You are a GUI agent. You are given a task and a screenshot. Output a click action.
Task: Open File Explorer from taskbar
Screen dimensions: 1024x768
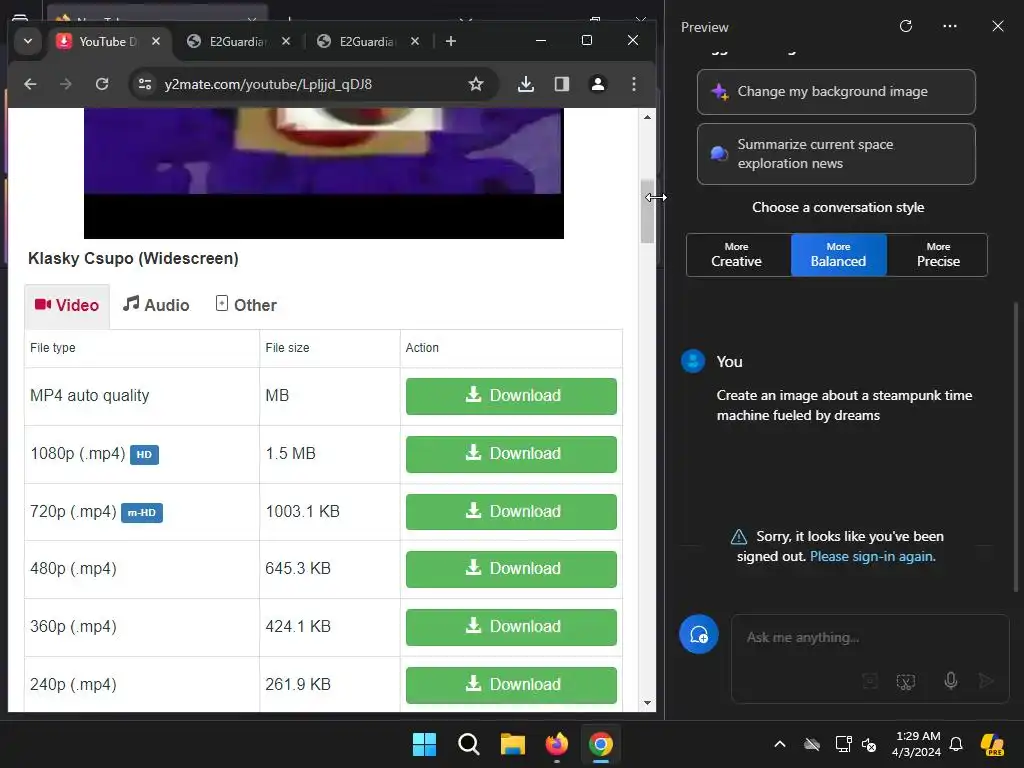pyautogui.click(x=513, y=744)
